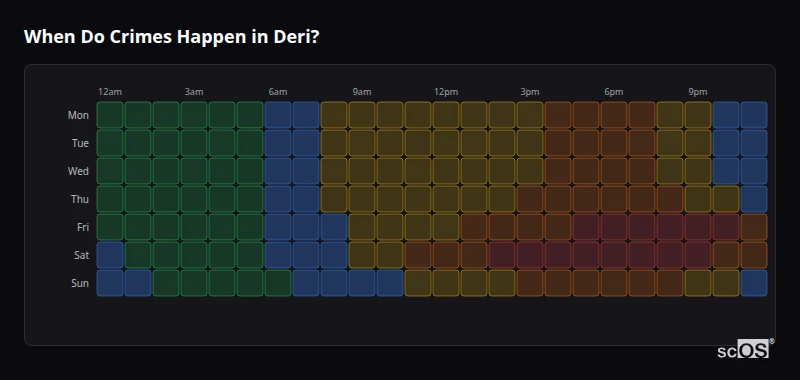Click the 3pm column label

click(530, 92)
